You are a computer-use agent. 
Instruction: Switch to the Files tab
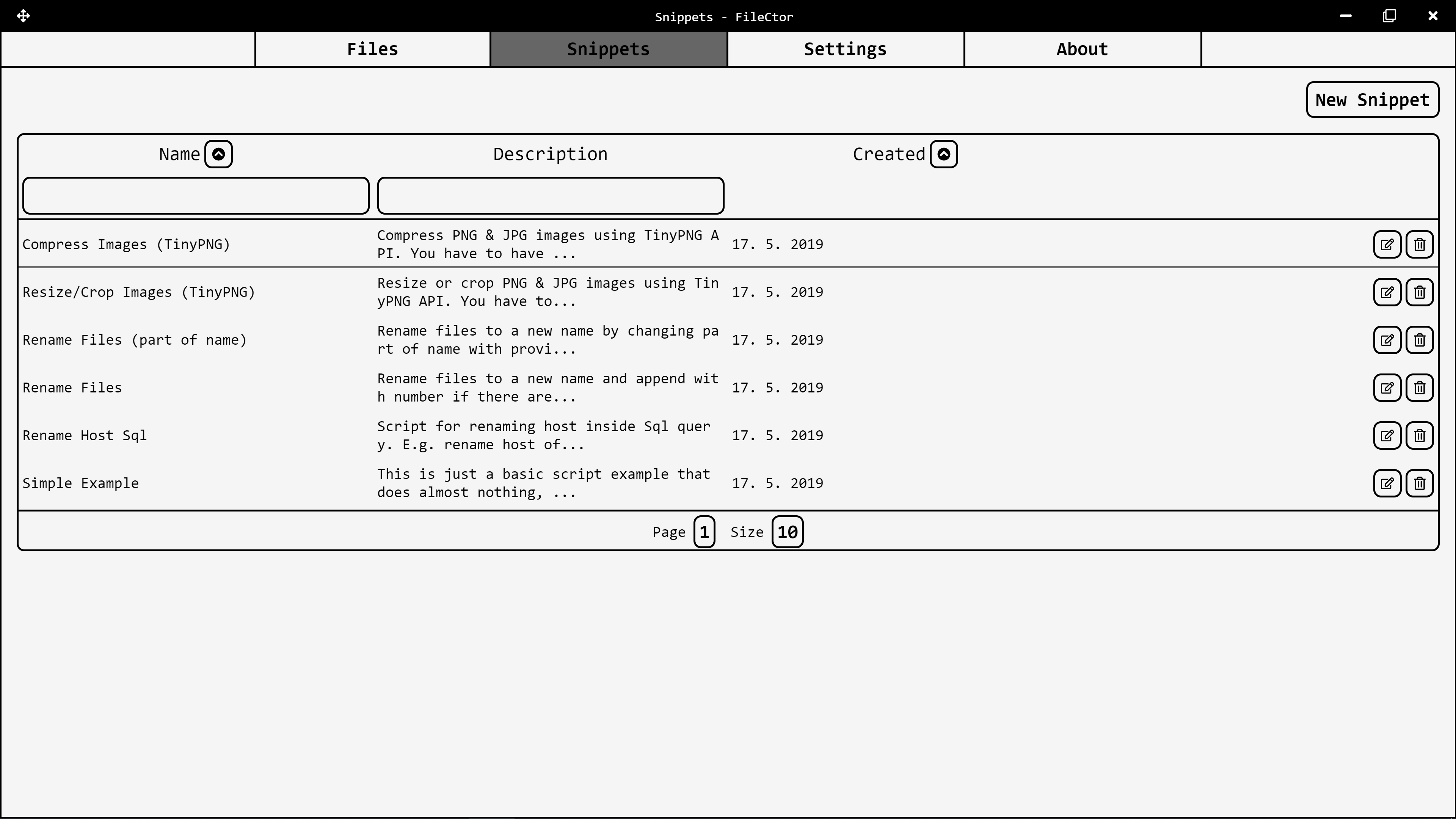[x=372, y=49]
